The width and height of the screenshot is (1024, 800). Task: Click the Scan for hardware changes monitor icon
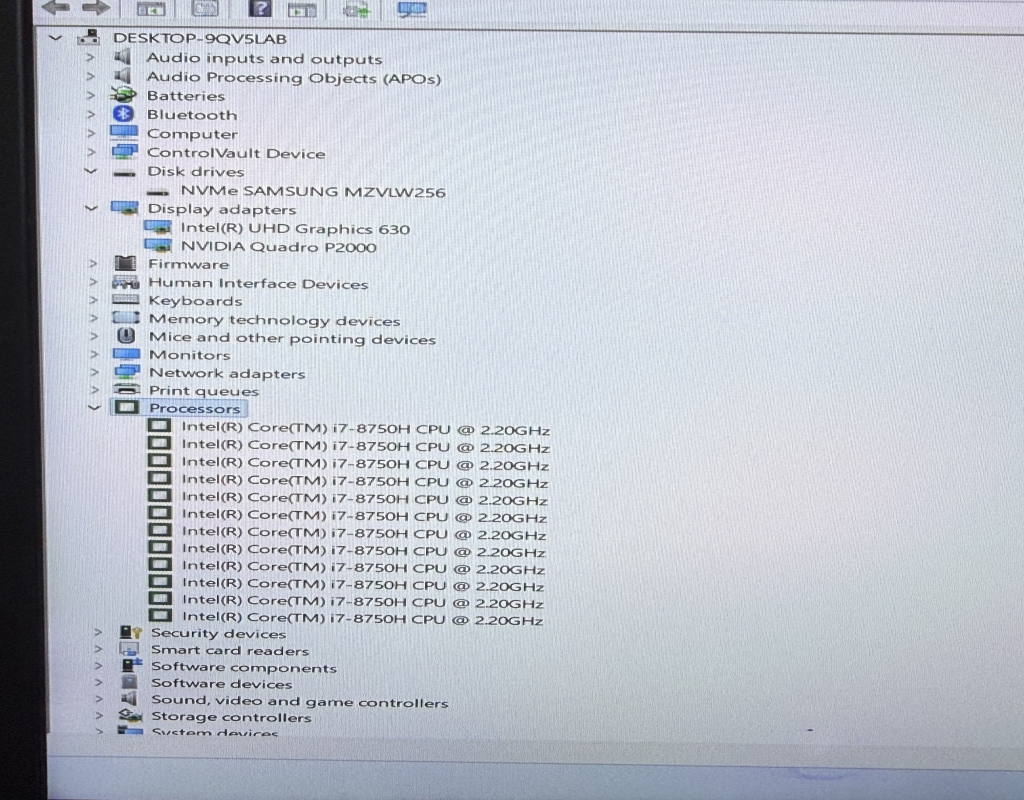[412, 9]
